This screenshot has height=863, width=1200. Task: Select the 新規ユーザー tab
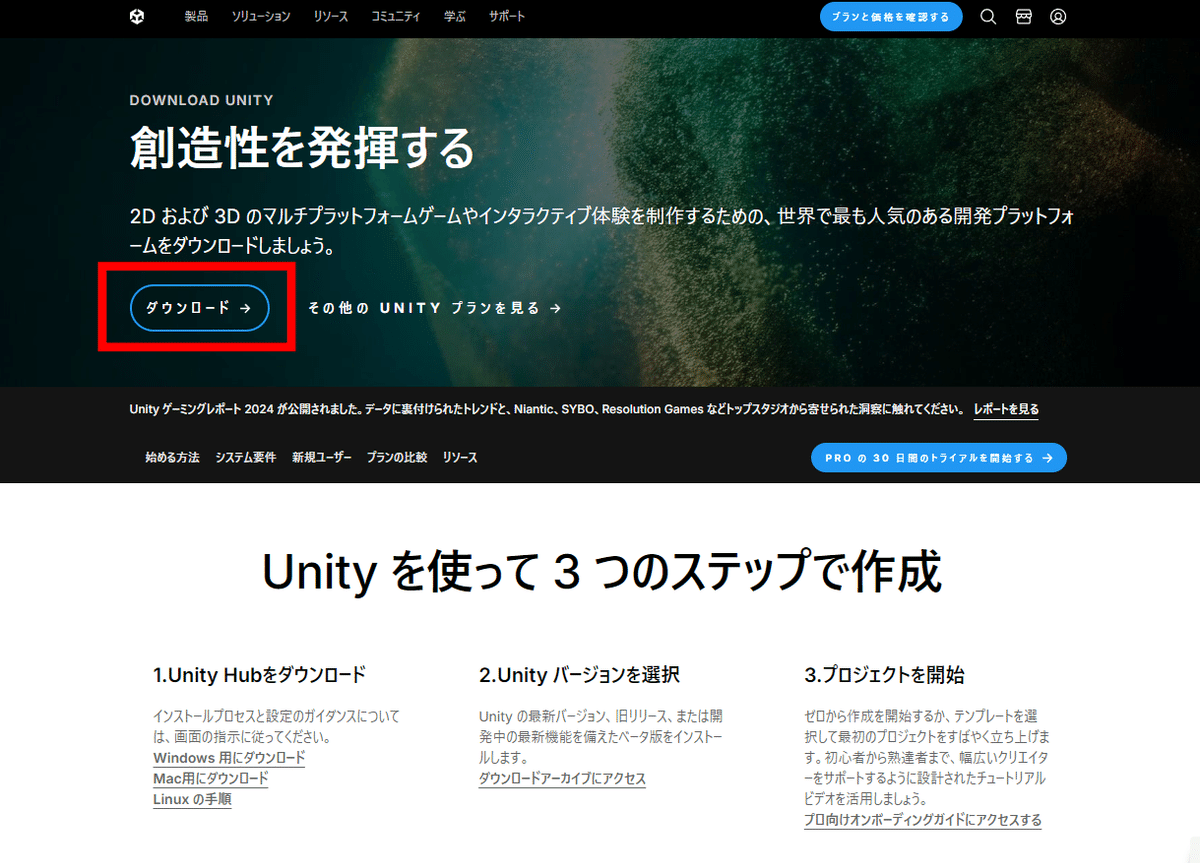click(x=322, y=457)
